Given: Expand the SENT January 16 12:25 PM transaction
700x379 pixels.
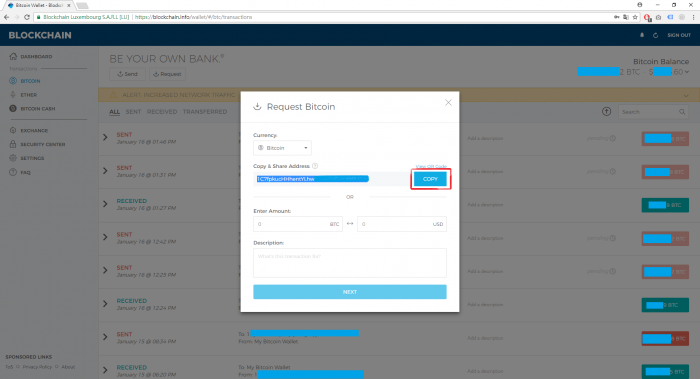Looking at the screenshot, I should pos(105,271).
